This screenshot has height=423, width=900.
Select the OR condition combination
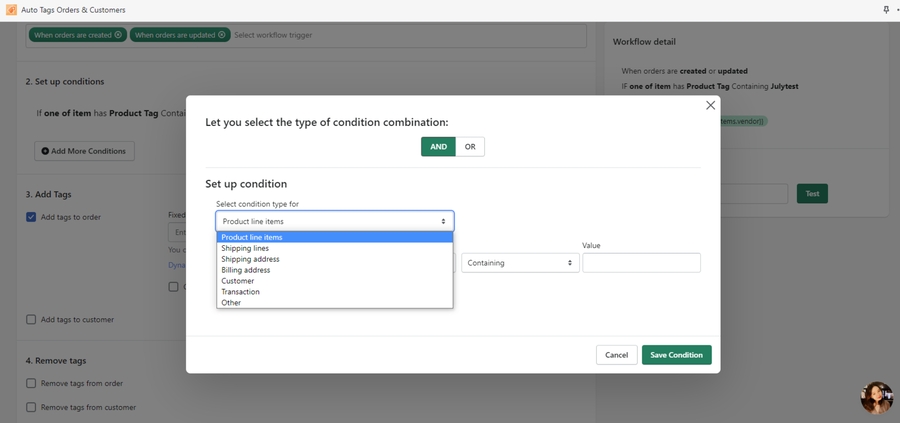click(469, 147)
